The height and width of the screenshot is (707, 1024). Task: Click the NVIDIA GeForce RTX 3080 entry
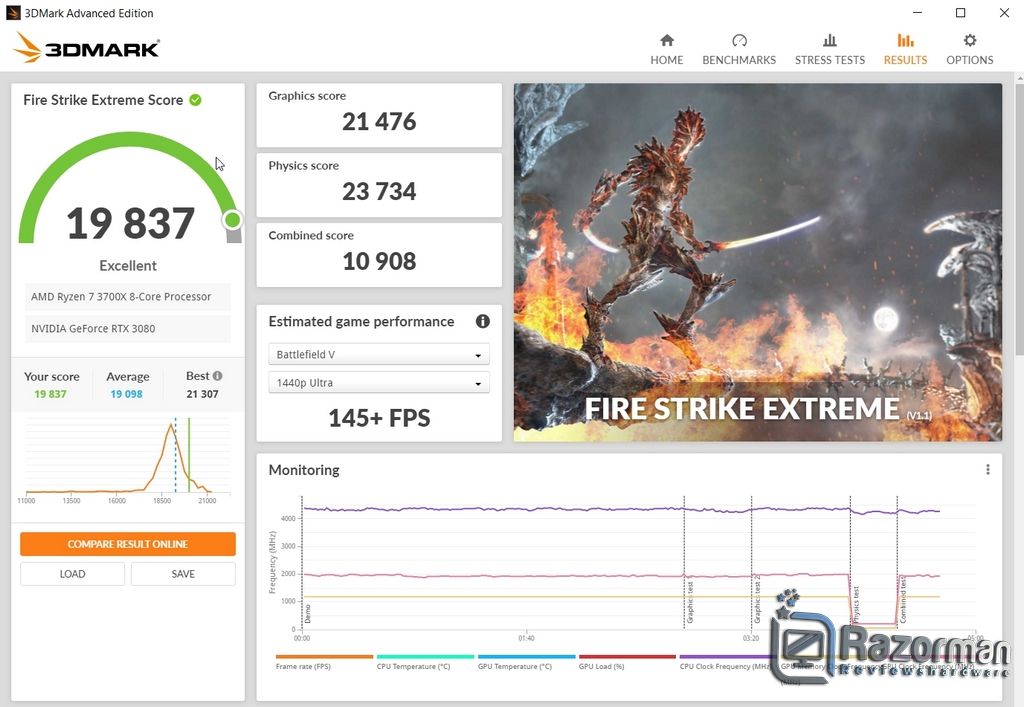tap(127, 328)
